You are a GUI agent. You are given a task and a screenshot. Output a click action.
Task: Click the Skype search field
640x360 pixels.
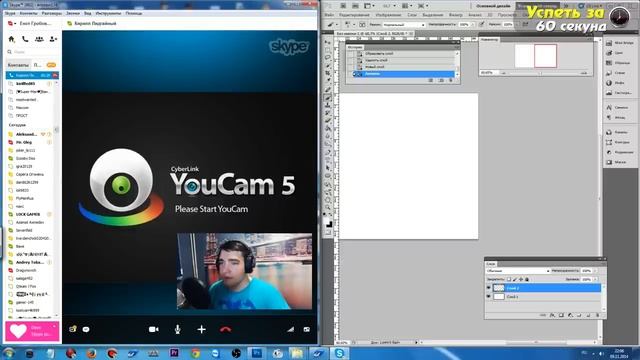pos(33,52)
